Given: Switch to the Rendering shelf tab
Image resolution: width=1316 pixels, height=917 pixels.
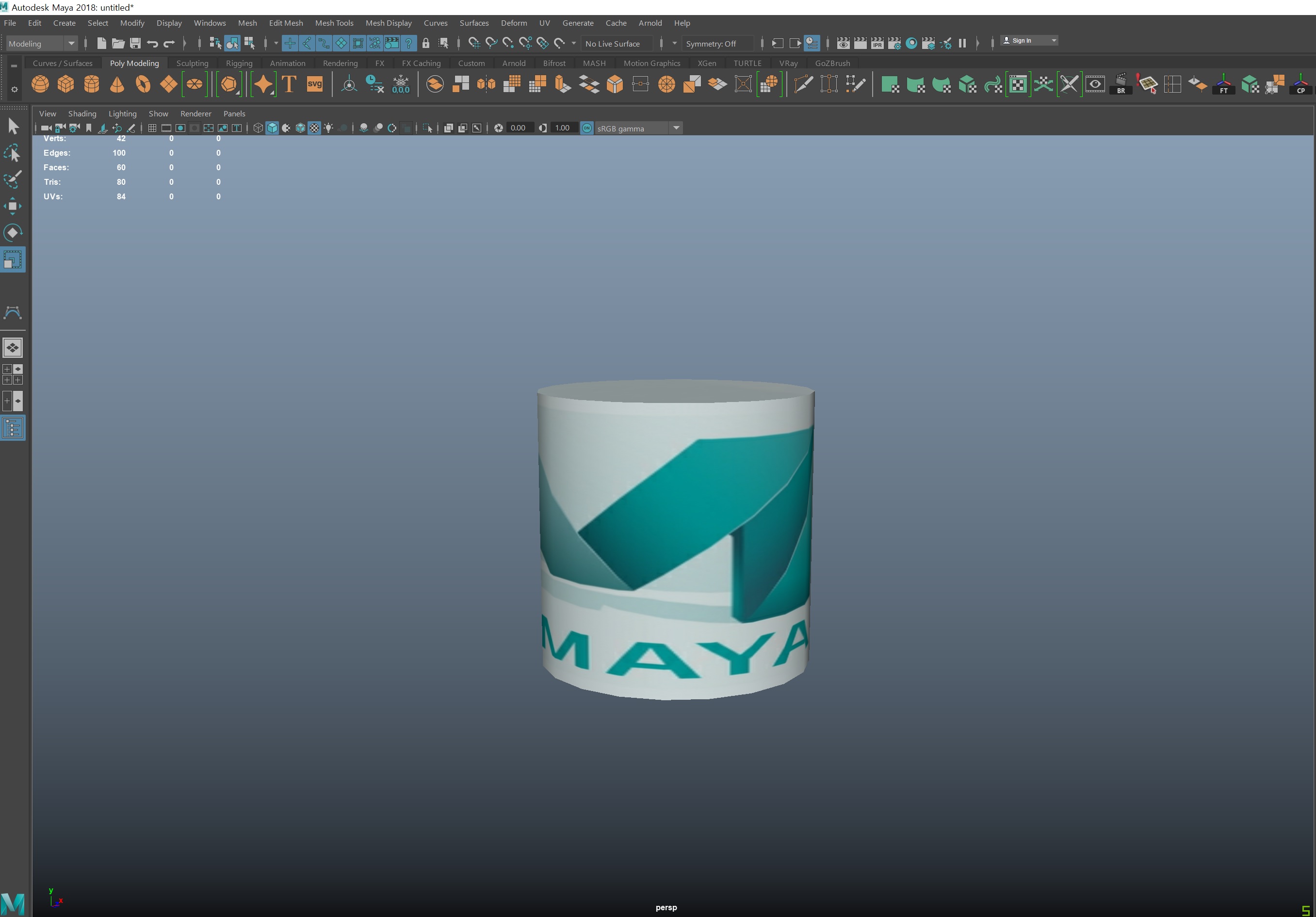Looking at the screenshot, I should (x=340, y=63).
